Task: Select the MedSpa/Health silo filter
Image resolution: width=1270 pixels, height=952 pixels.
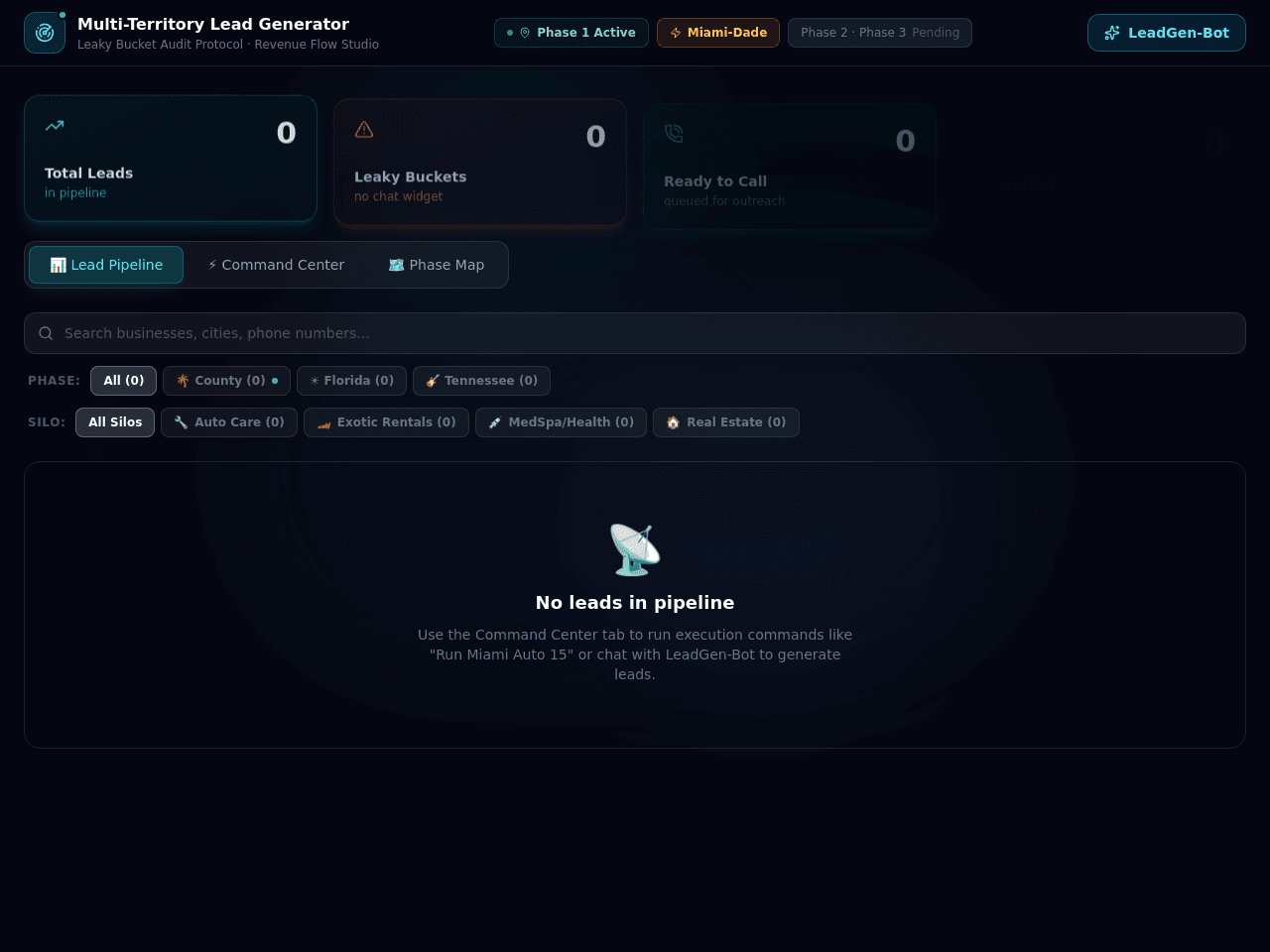Action: [561, 422]
